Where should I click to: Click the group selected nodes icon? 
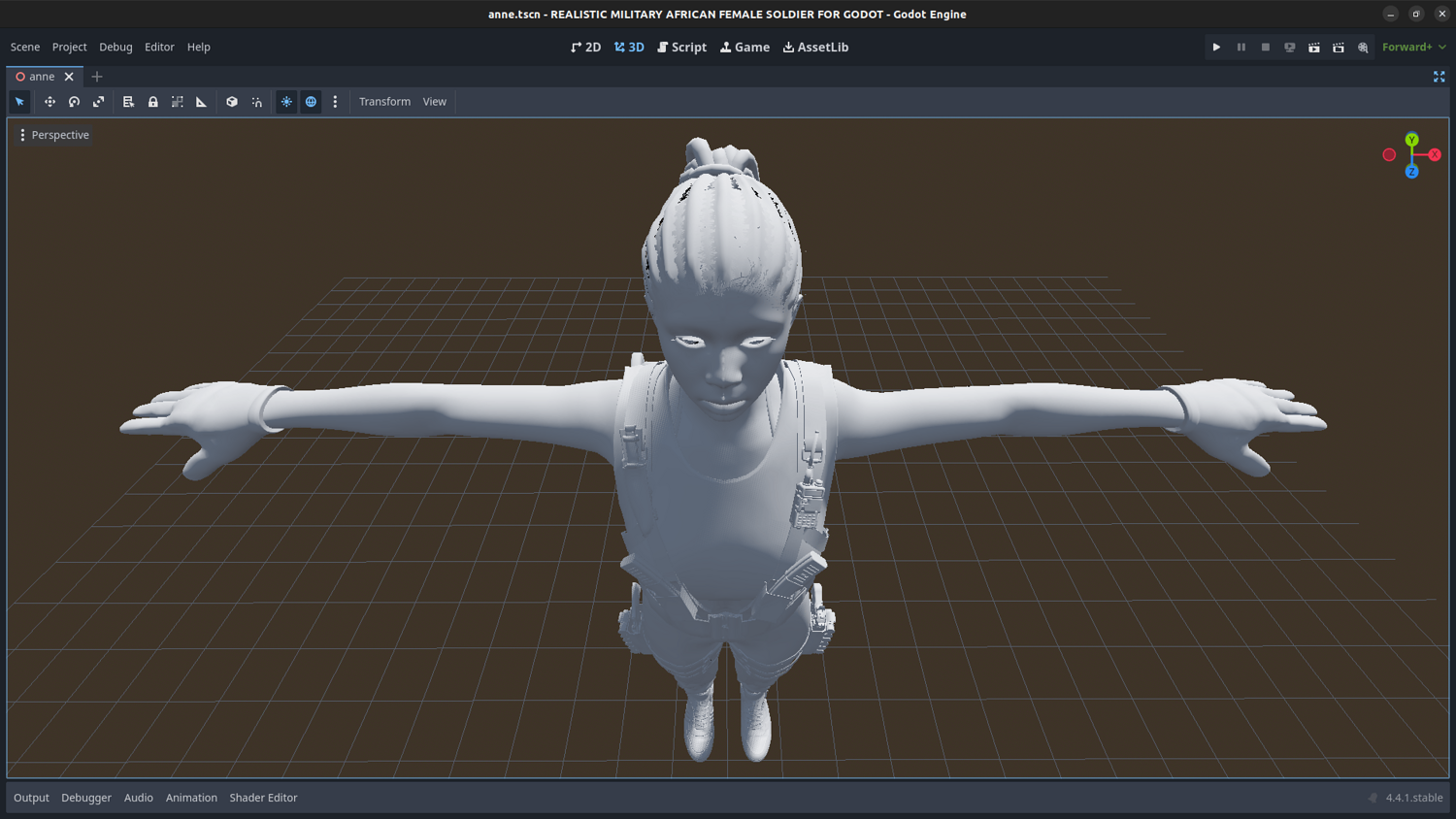[x=177, y=102]
